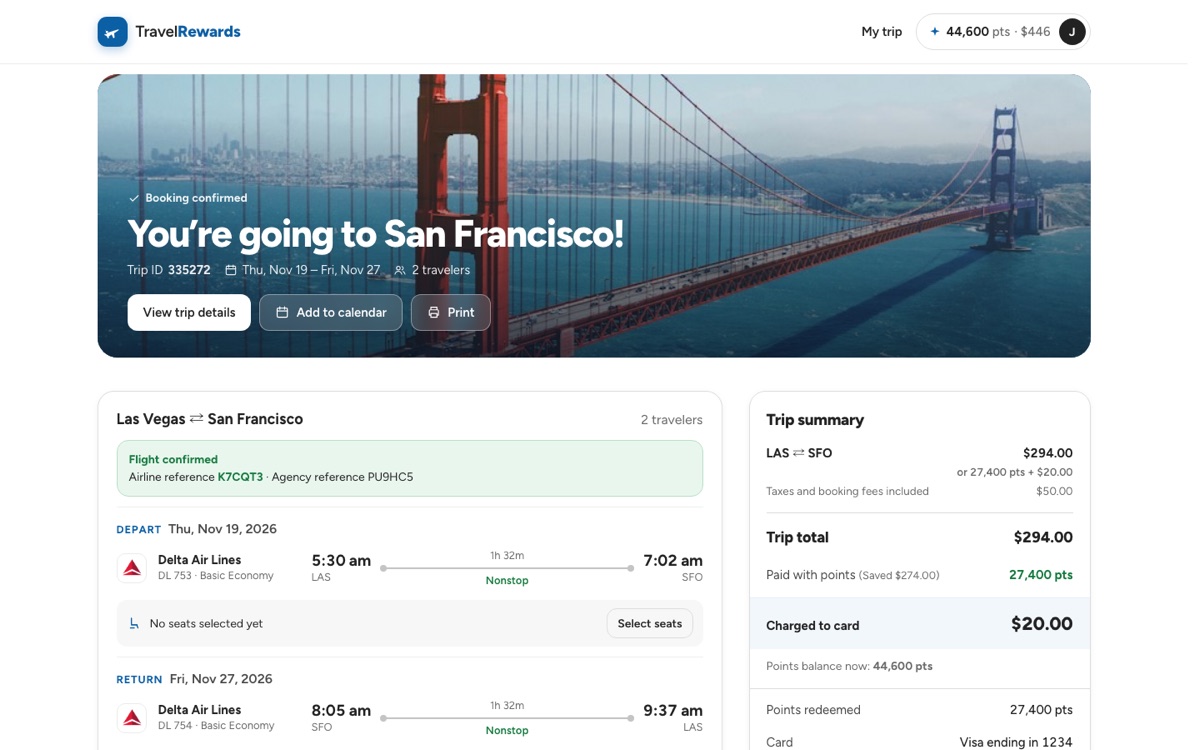Click the round-trip arrows icon in Las Vegas heading

(x=197, y=419)
